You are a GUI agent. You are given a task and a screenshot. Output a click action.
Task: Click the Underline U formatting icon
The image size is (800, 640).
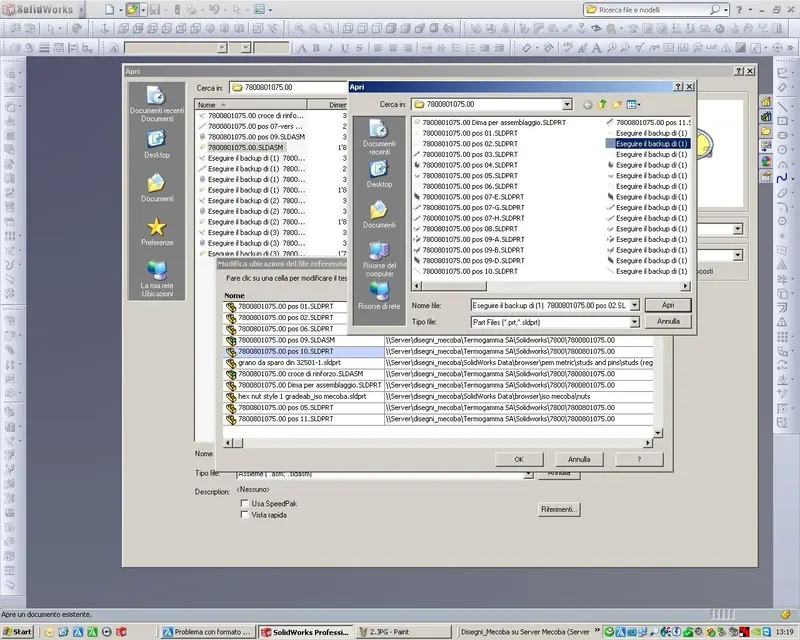(345, 48)
